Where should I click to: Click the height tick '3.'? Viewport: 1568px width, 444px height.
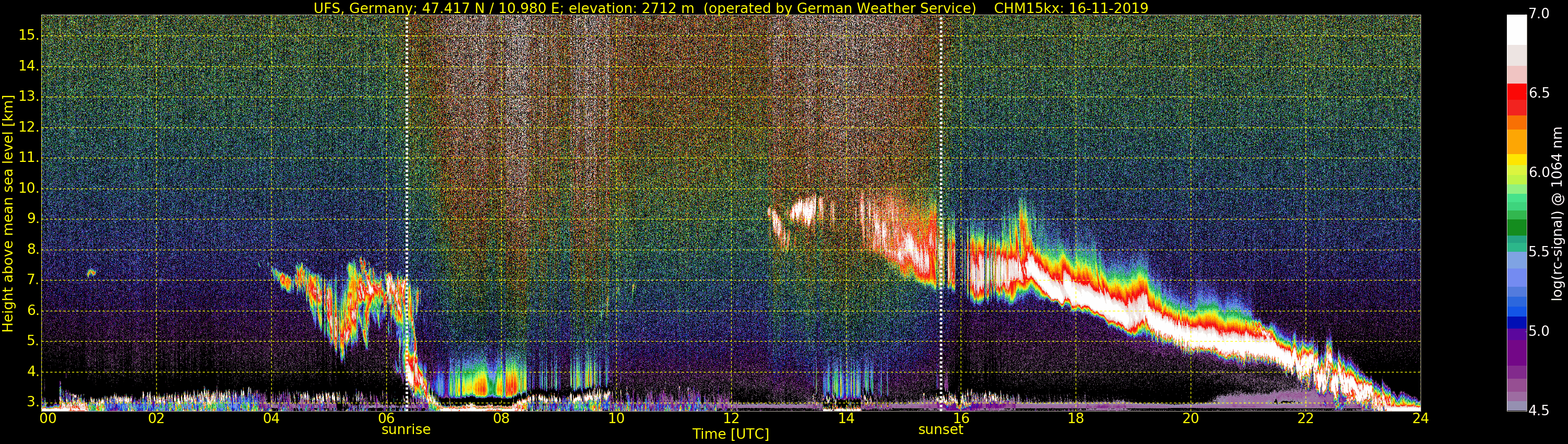(33, 402)
